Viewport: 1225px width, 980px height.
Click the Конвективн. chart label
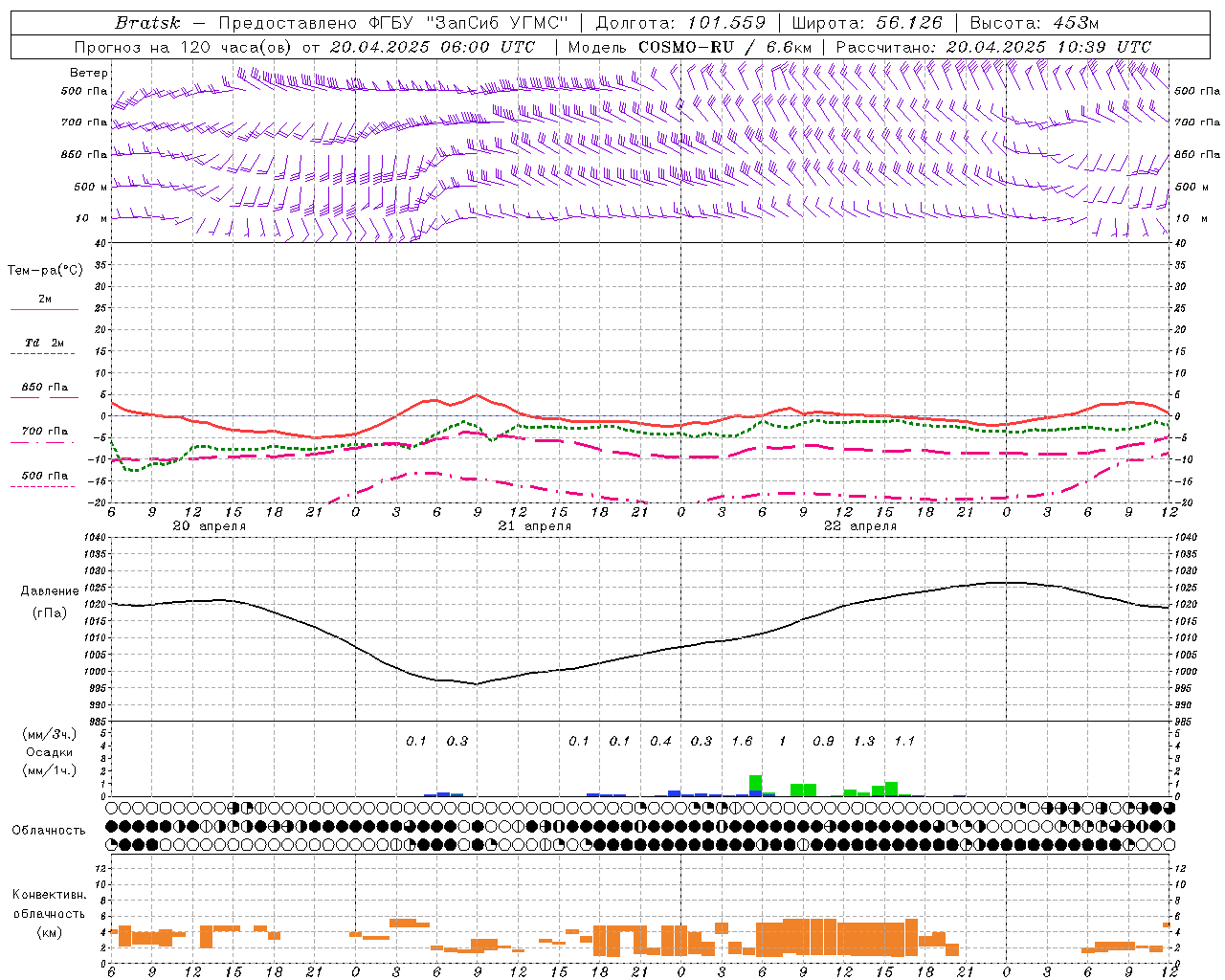click(x=49, y=895)
